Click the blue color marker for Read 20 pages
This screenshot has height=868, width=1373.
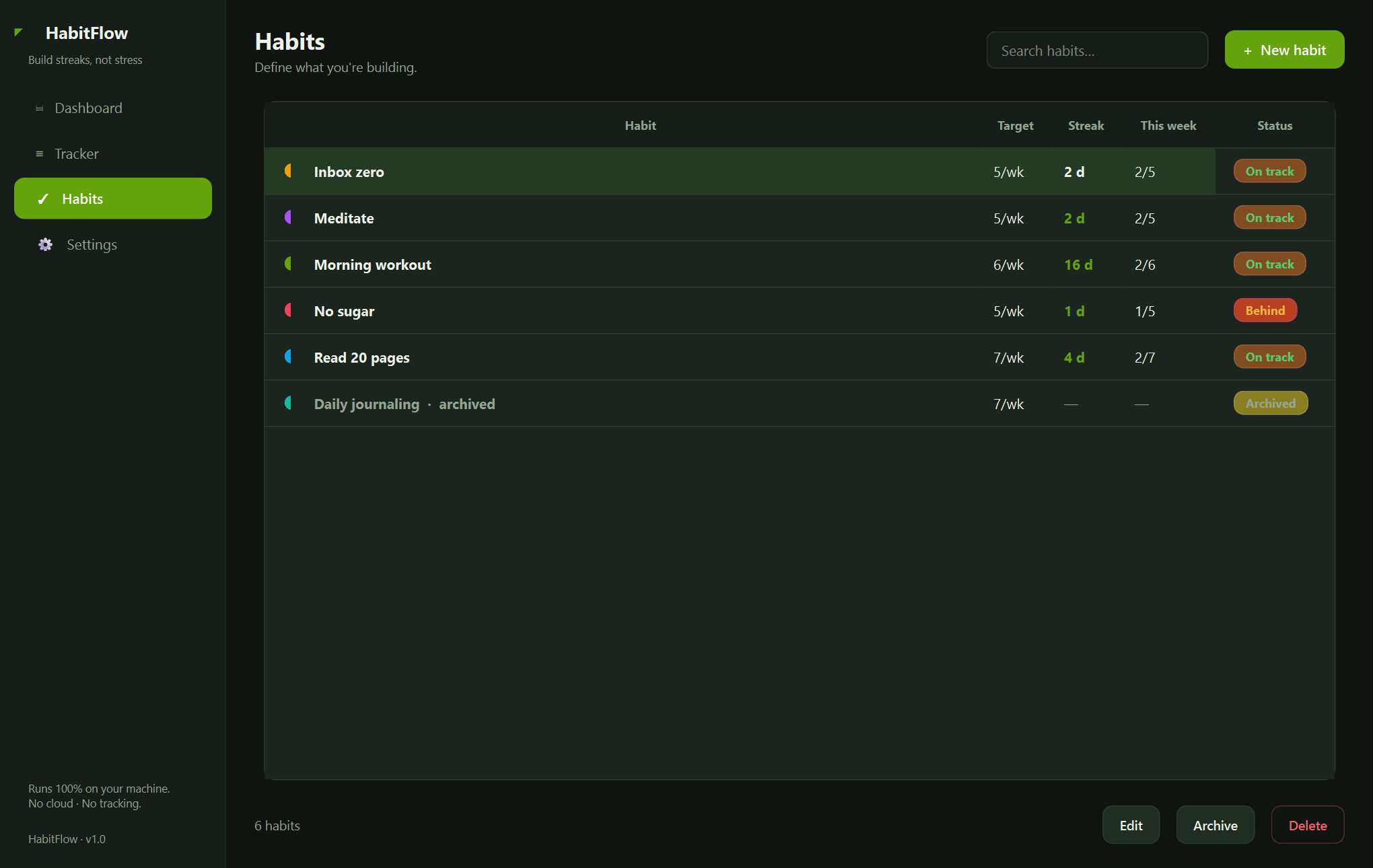tap(288, 357)
